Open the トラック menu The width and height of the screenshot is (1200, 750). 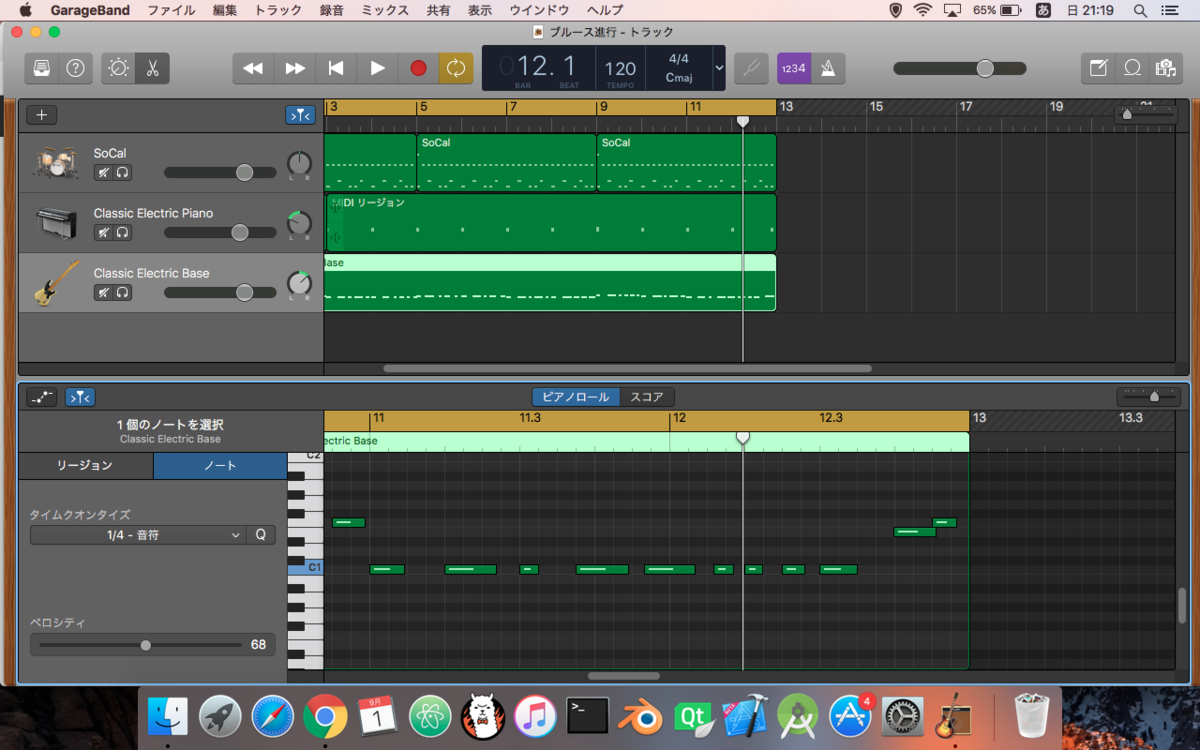279,10
